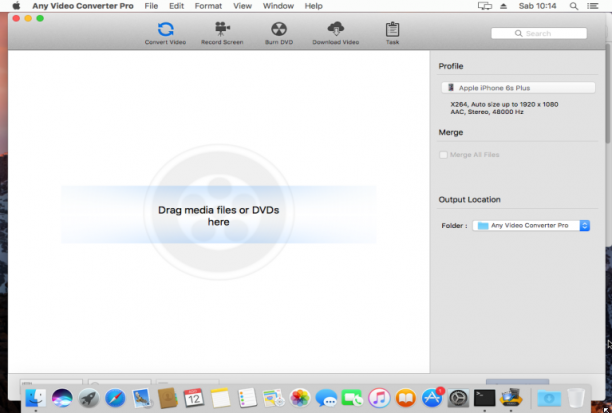Expand the output Folder dropdown
The image size is (612, 413).
click(x=531, y=225)
